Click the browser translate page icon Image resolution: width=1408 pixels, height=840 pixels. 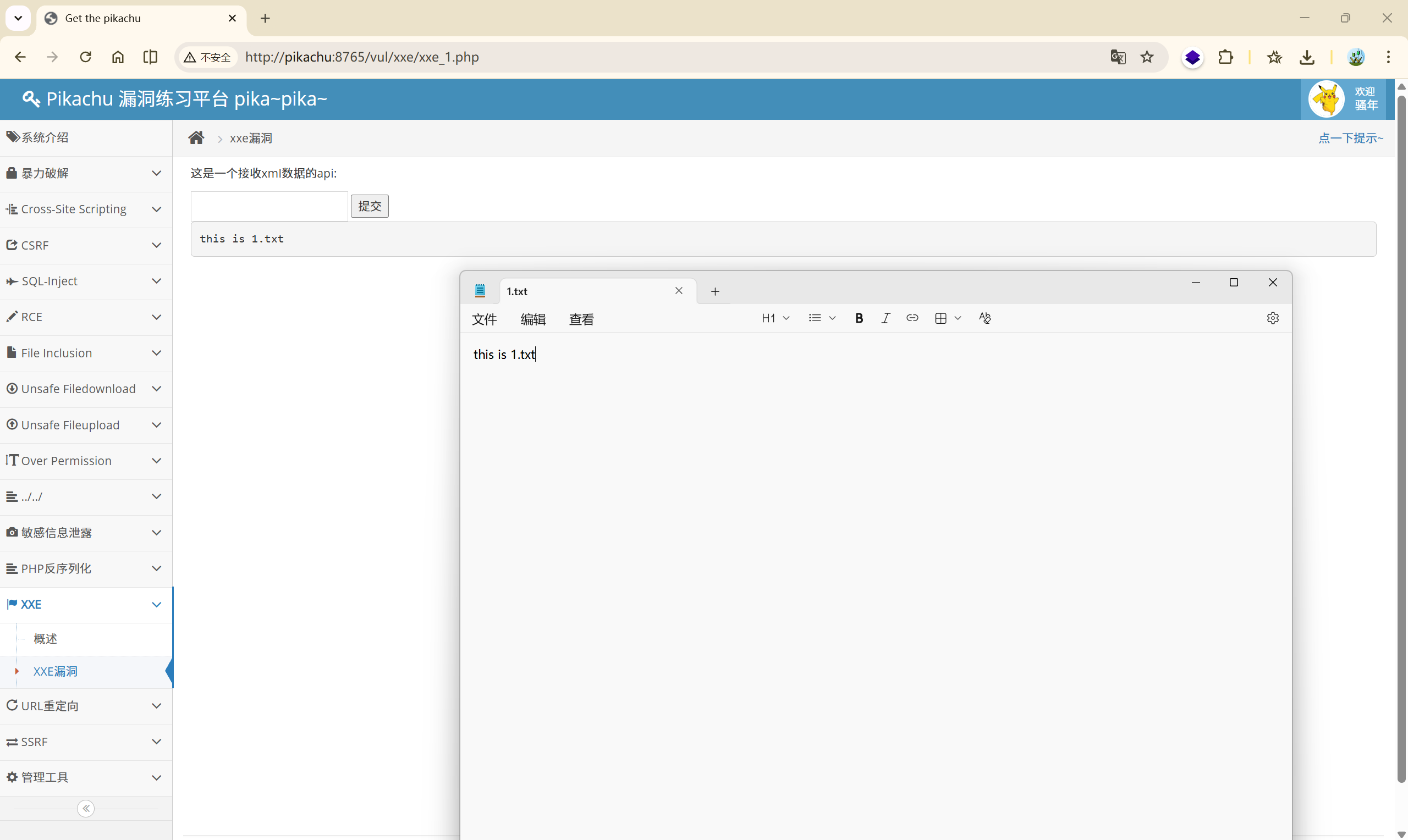(1118, 57)
